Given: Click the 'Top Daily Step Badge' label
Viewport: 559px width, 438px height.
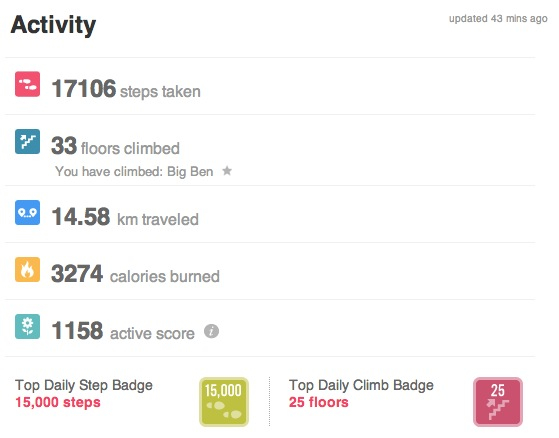Looking at the screenshot, I should click(84, 386).
